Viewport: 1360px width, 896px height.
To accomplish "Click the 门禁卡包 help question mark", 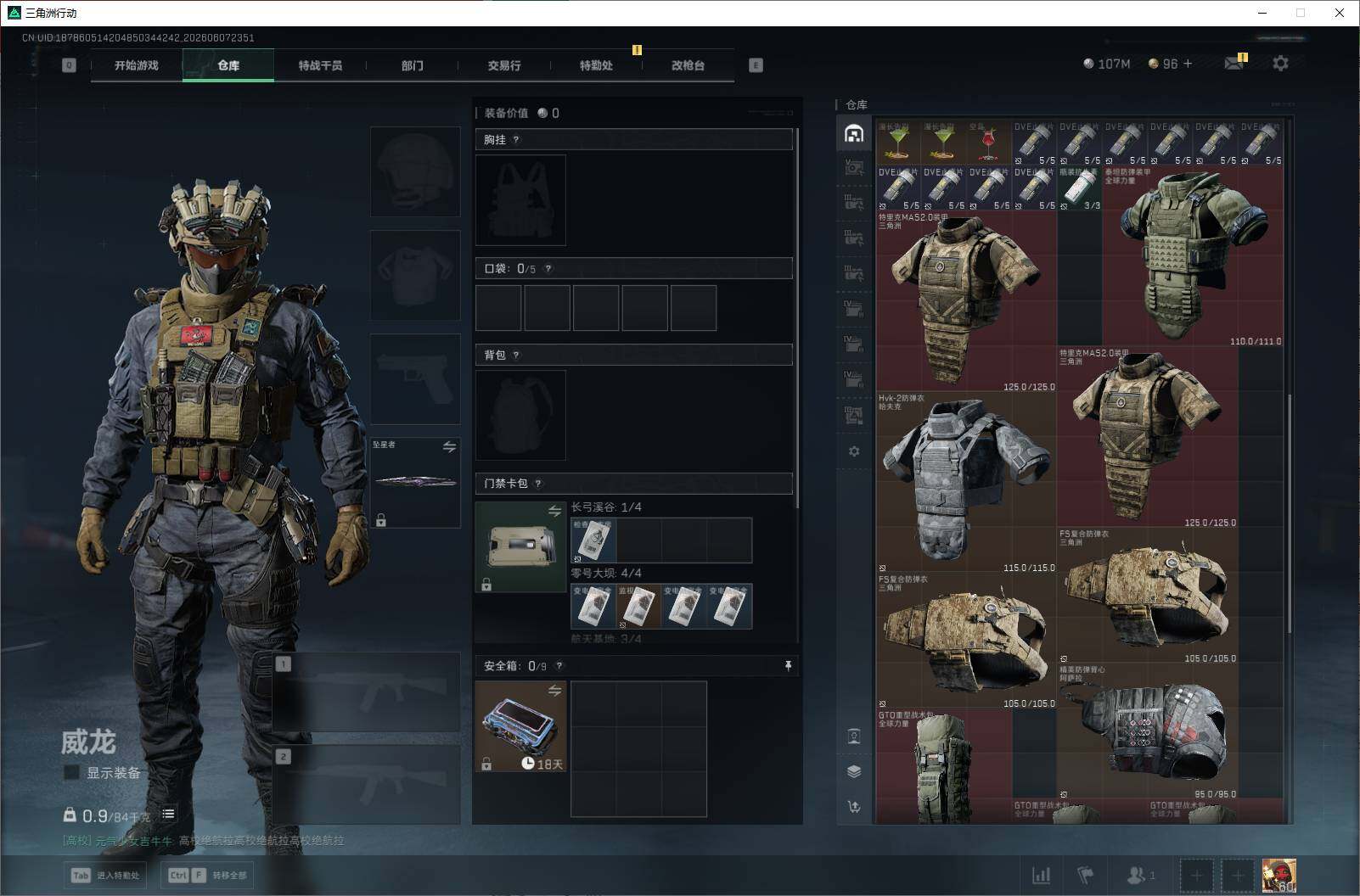I will [538, 484].
